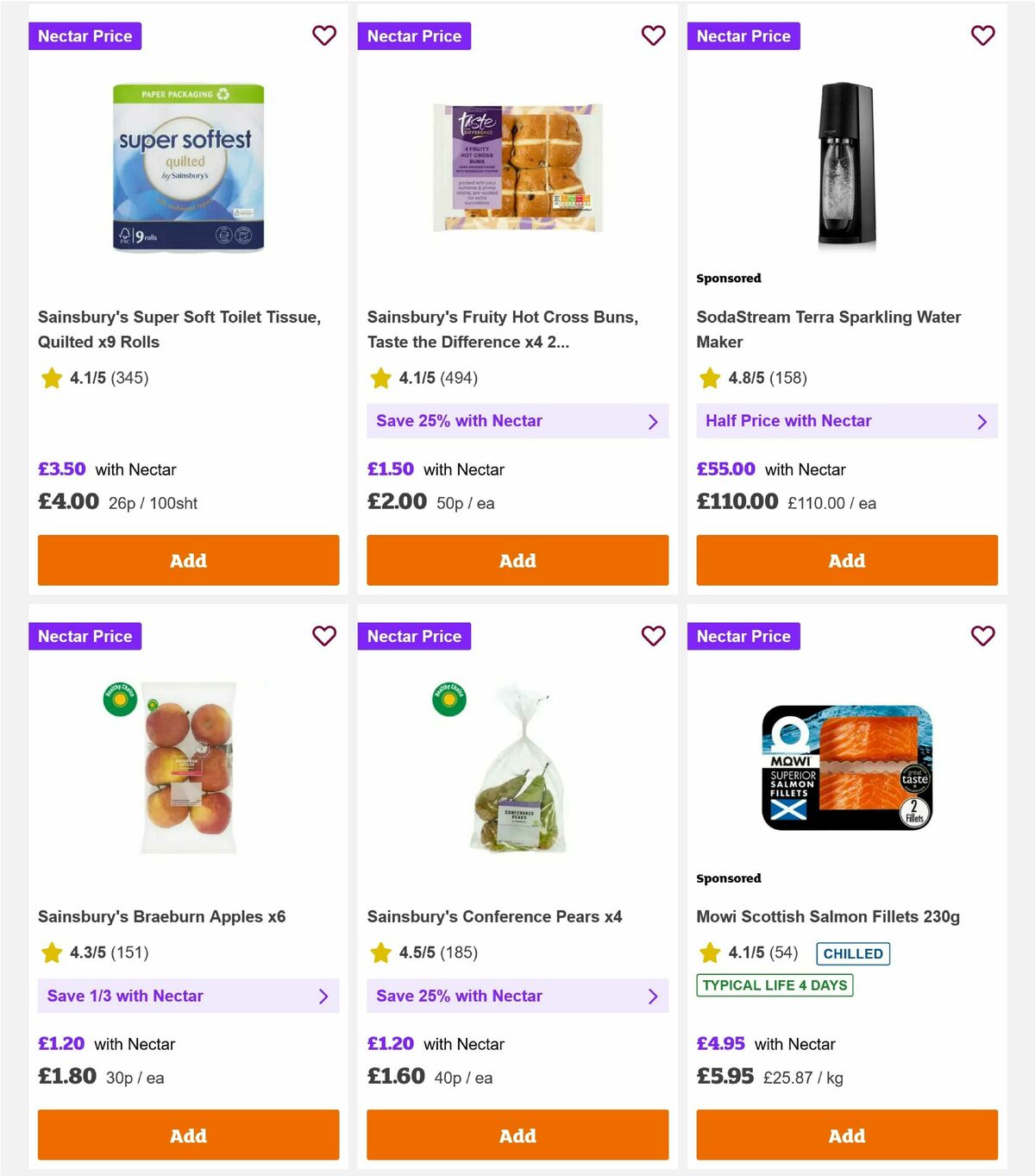1035x1176 pixels.
Task: Open the Sainsbury's Fruity Hot Cross Buns product page
Action: pyautogui.click(x=503, y=330)
